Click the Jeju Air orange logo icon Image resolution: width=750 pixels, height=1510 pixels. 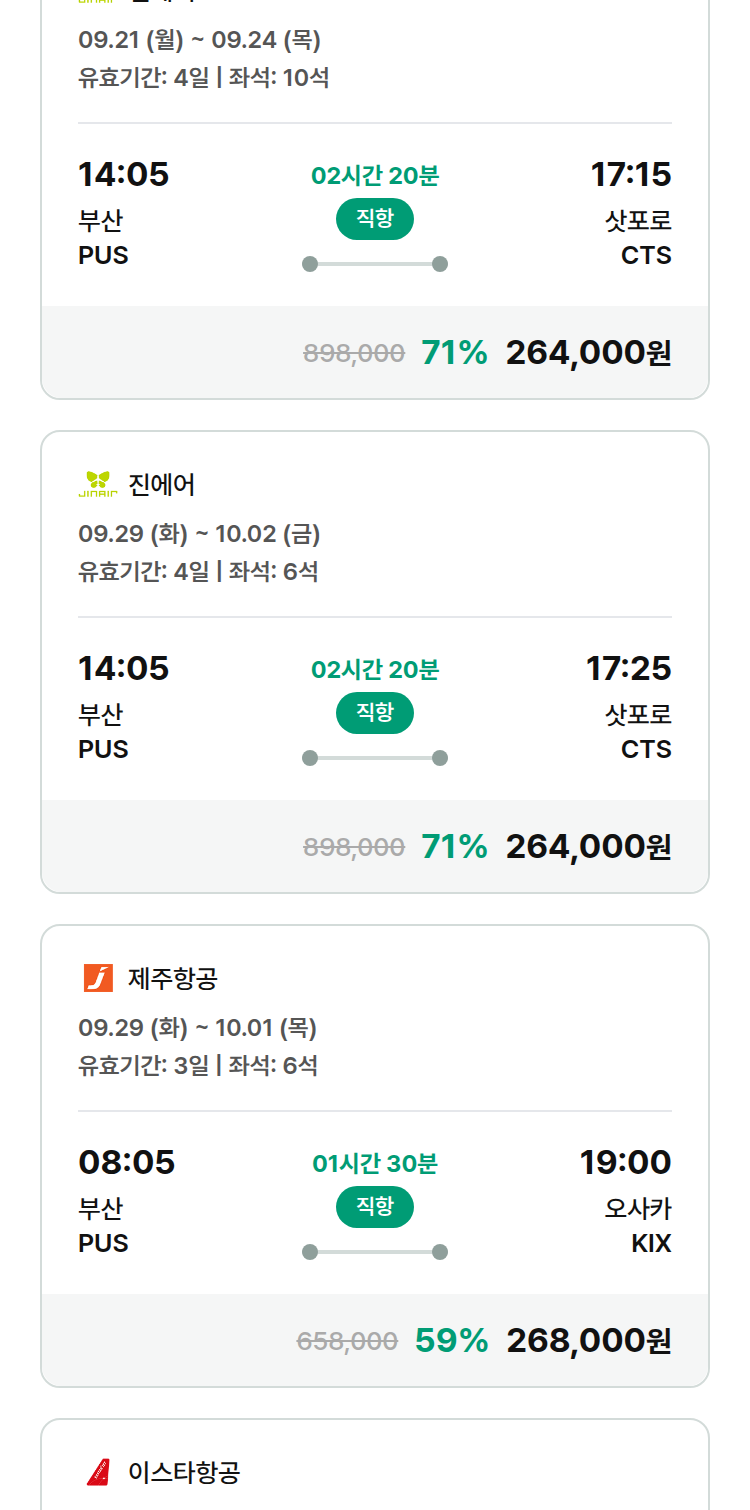click(98, 978)
